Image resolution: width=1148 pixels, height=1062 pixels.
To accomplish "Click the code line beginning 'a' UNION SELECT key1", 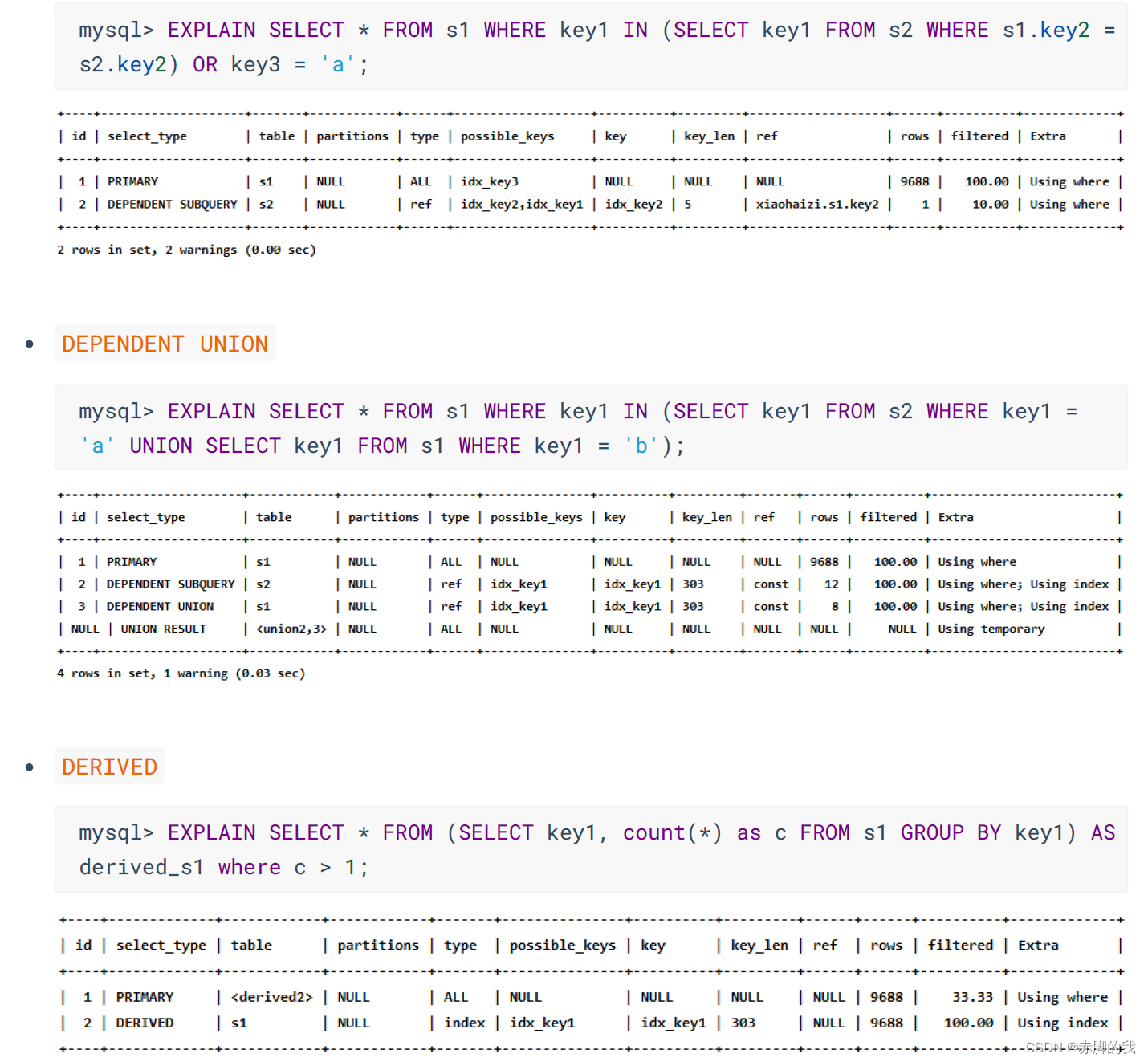I will [382, 446].
